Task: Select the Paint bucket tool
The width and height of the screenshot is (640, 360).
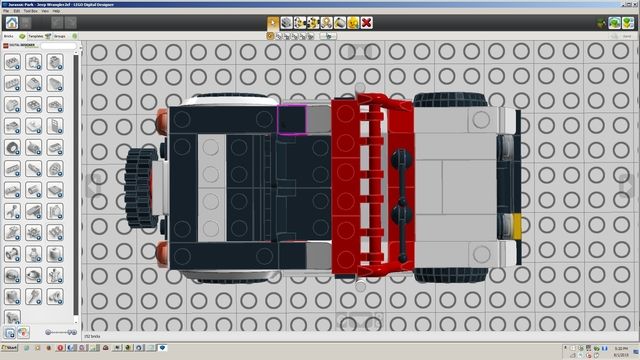Action: pos(340,23)
